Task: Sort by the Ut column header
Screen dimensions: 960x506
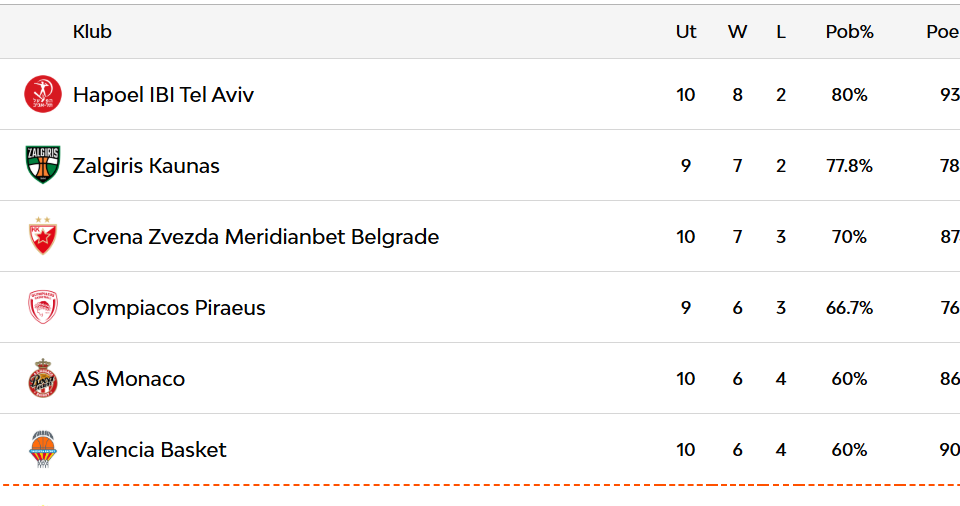Action: click(x=686, y=32)
